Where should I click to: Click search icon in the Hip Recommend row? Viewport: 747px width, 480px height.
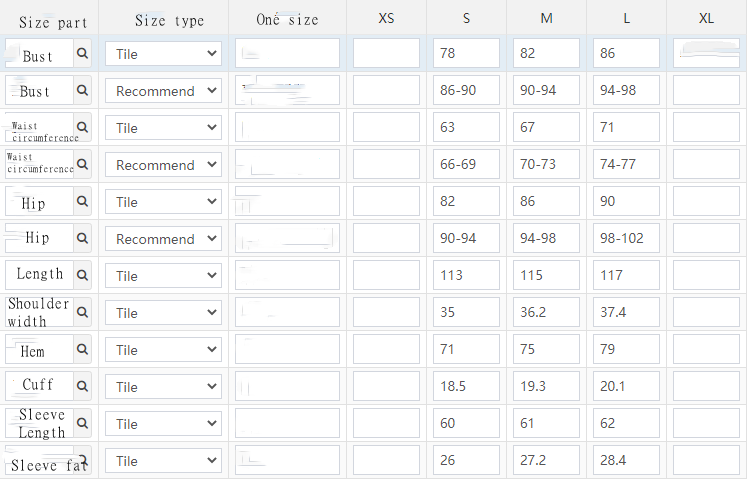point(82,239)
